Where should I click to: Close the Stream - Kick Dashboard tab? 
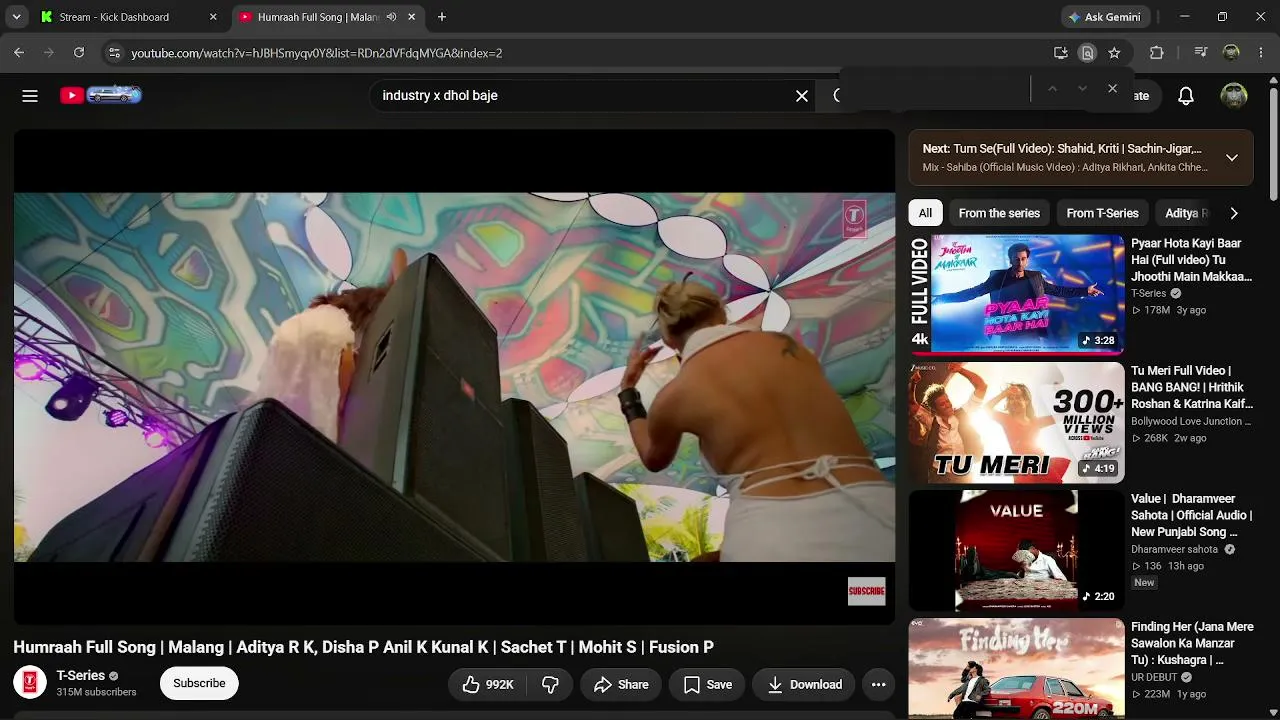[x=213, y=17]
